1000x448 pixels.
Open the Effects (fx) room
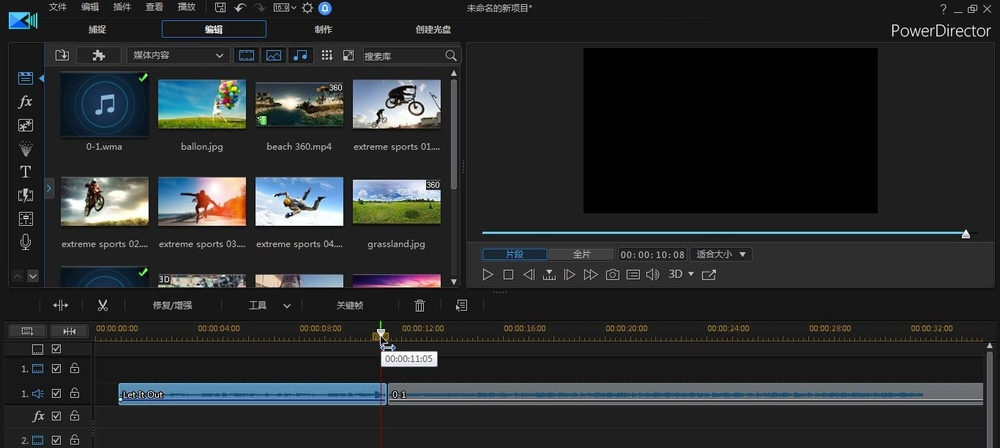(x=26, y=102)
